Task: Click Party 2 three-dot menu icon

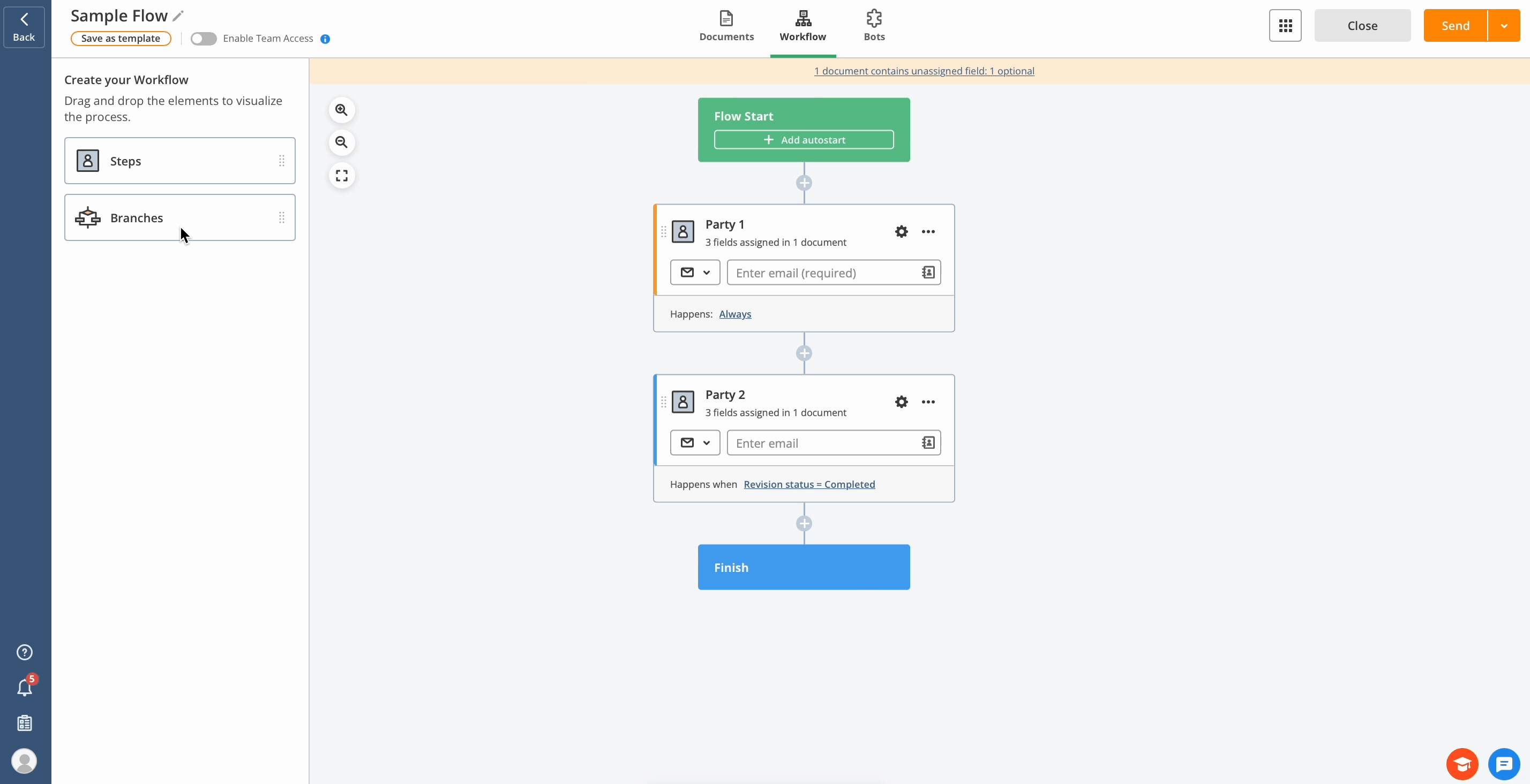Action: (928, 402)
